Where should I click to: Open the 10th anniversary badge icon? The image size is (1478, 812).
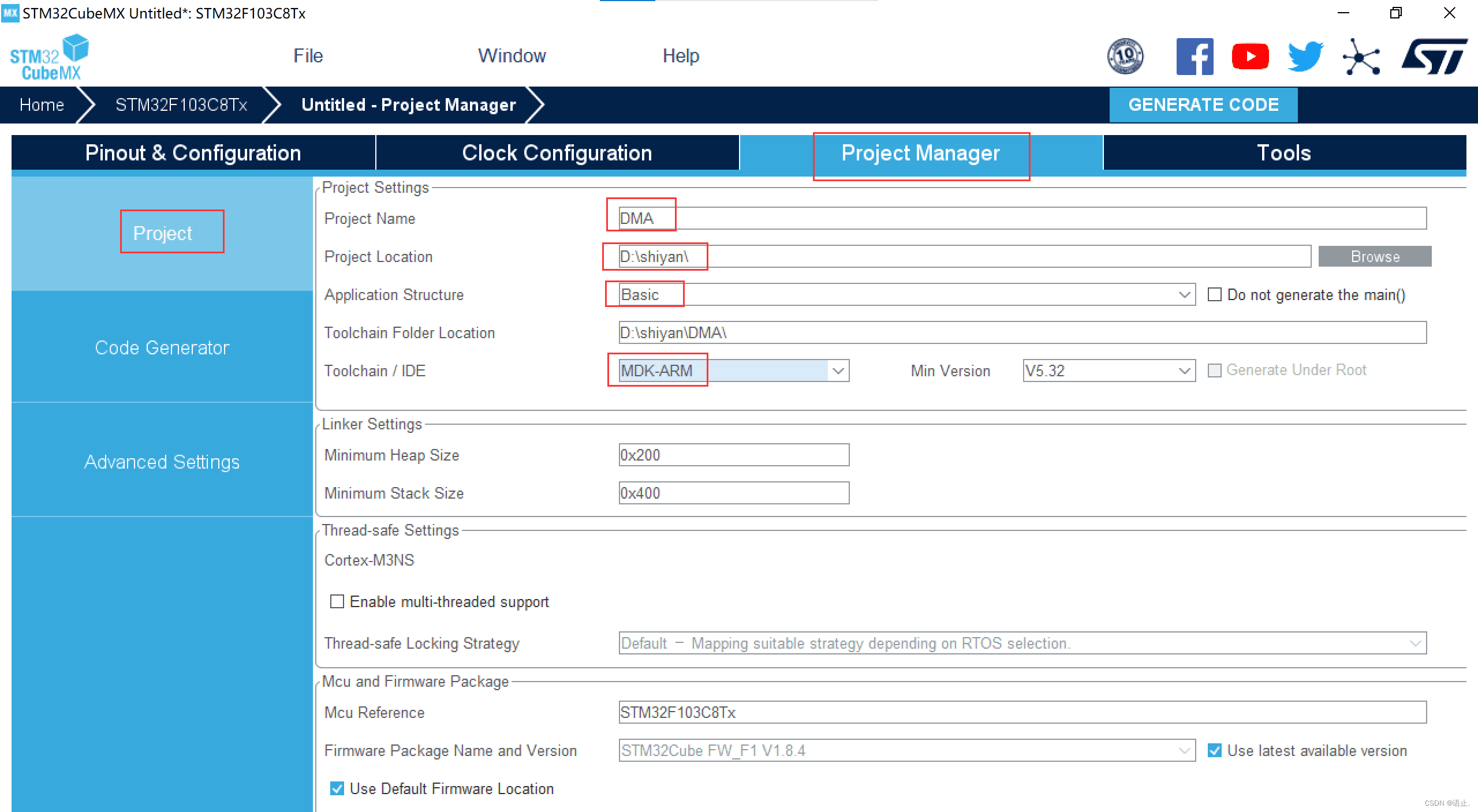click(1125, 57)
